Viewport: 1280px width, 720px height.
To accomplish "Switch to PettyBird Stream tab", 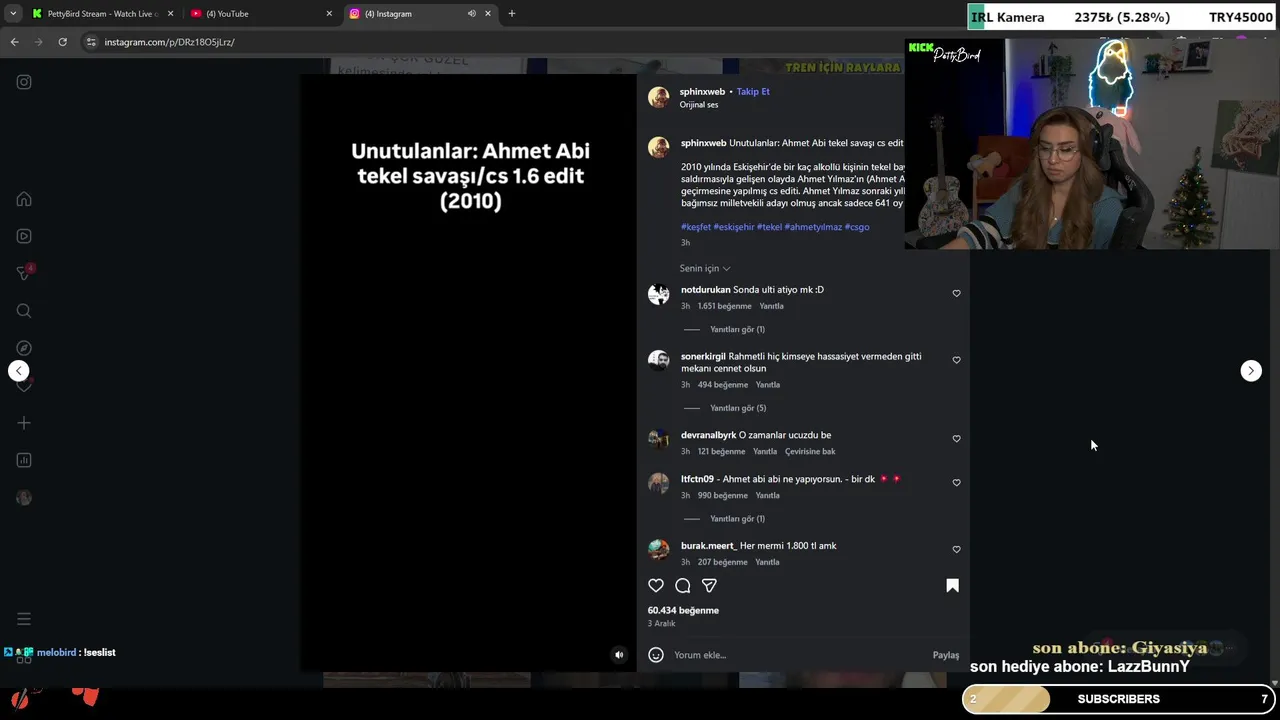I will click(x=95, y=14).
